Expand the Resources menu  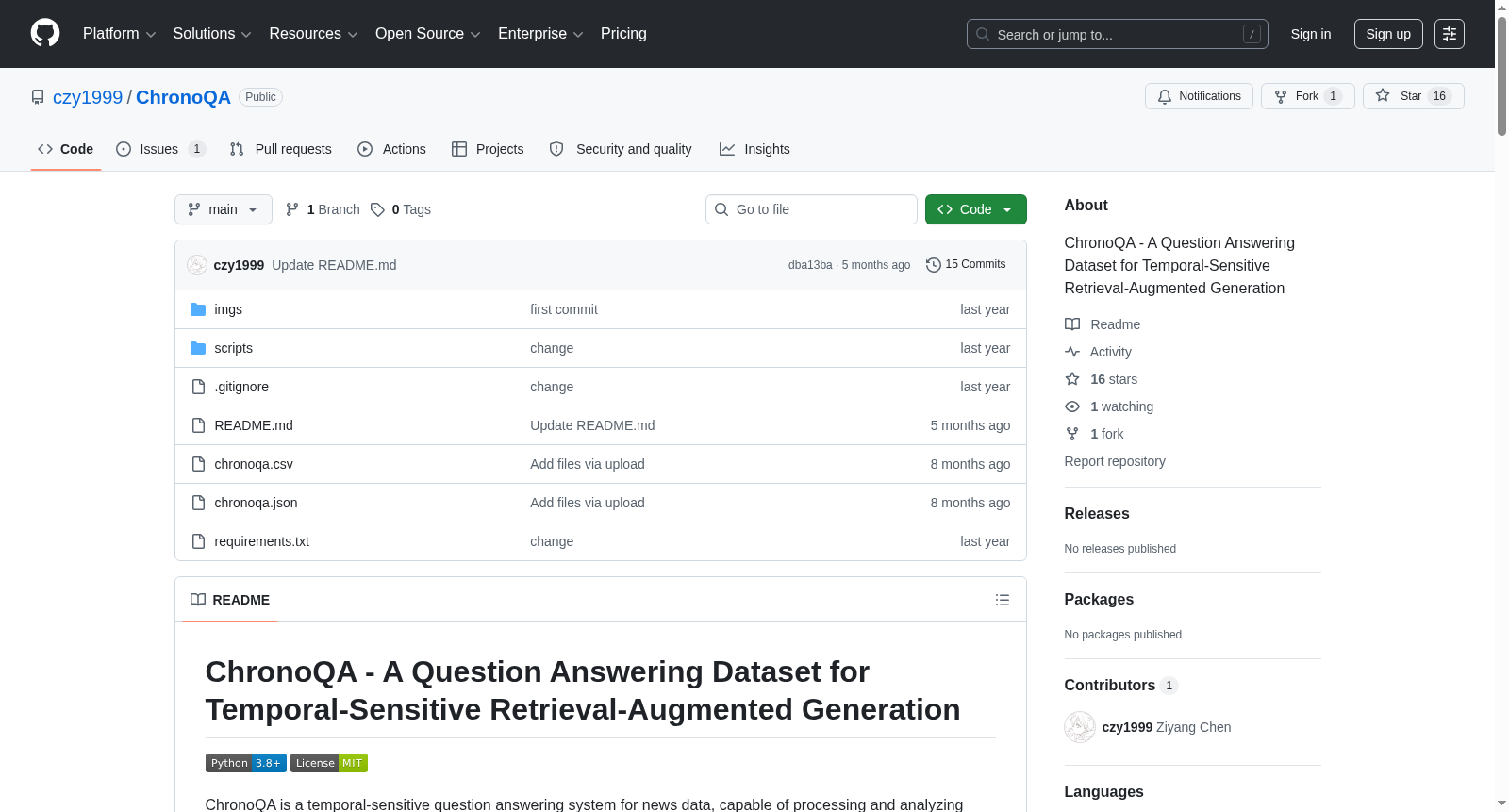[313, 34]
